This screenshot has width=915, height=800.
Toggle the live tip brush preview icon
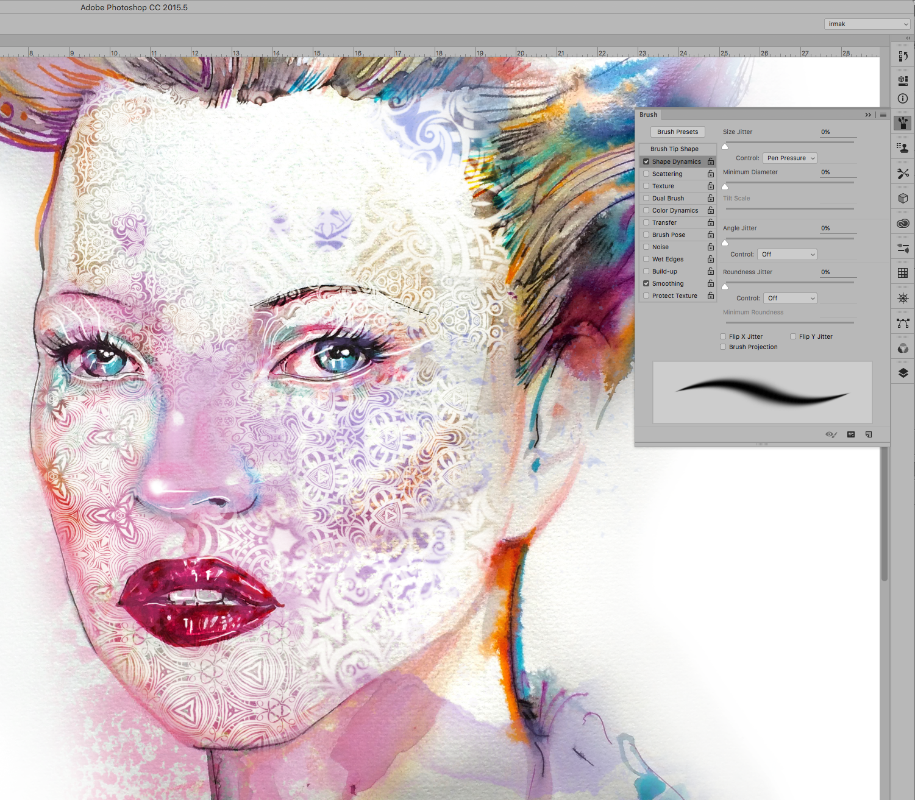[831, 434]
